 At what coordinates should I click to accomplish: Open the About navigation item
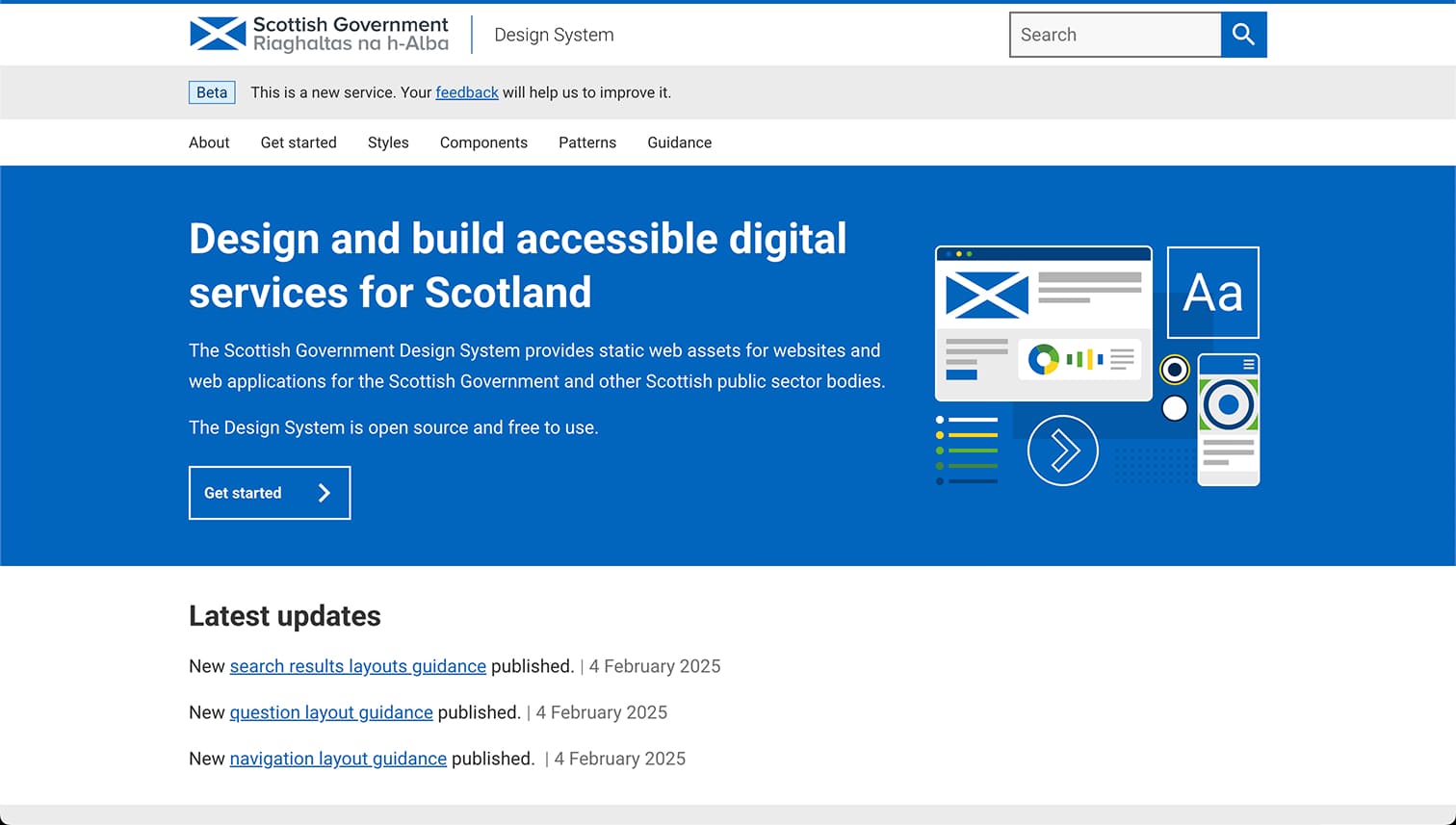coord(209,142)
